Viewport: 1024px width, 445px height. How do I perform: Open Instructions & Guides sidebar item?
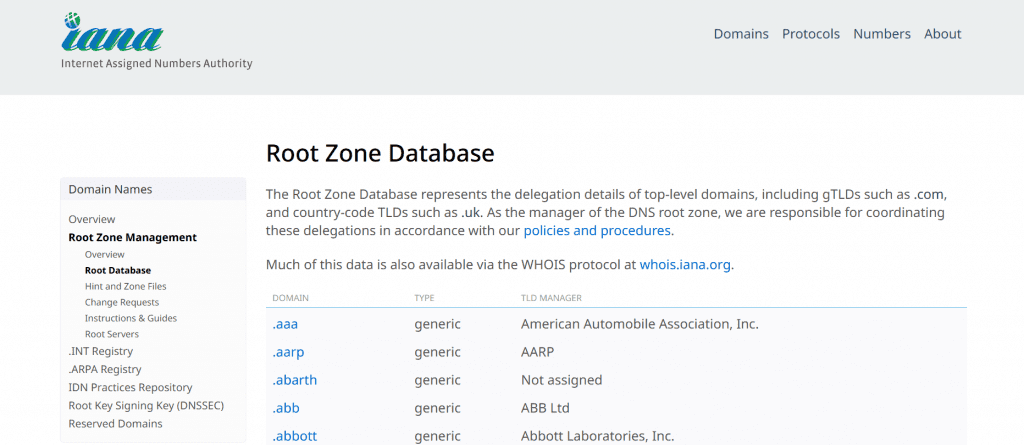(x=131, y=318)
